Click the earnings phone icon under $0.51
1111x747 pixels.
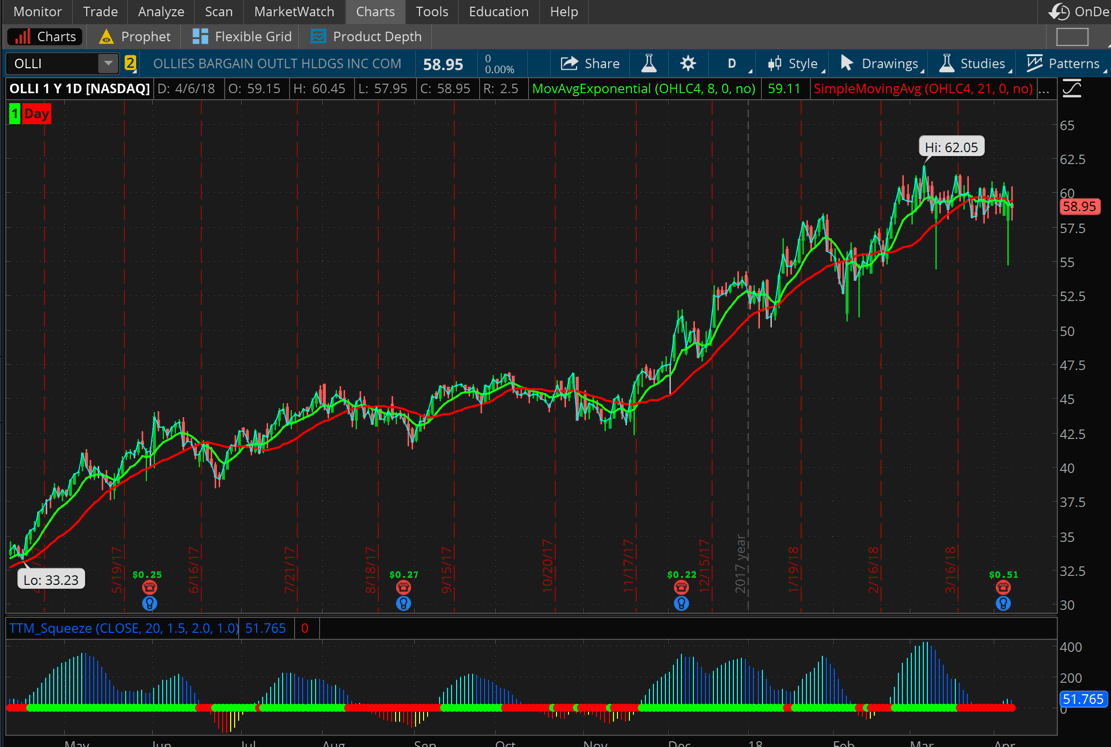coord(1003,588)
